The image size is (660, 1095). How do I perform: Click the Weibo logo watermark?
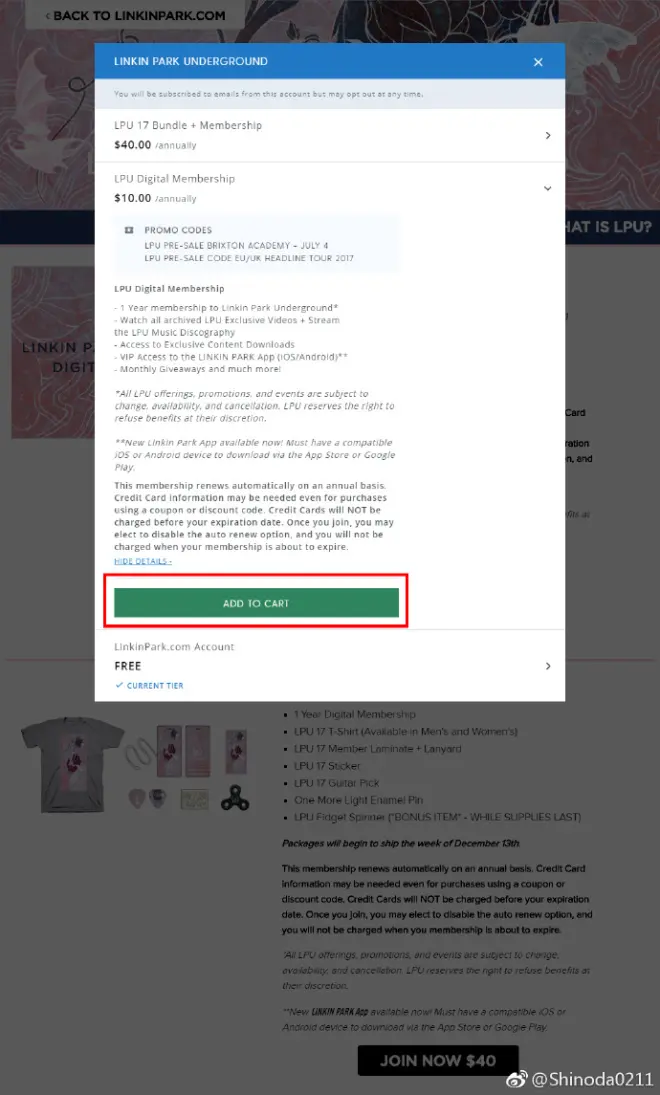point(516,1080)
